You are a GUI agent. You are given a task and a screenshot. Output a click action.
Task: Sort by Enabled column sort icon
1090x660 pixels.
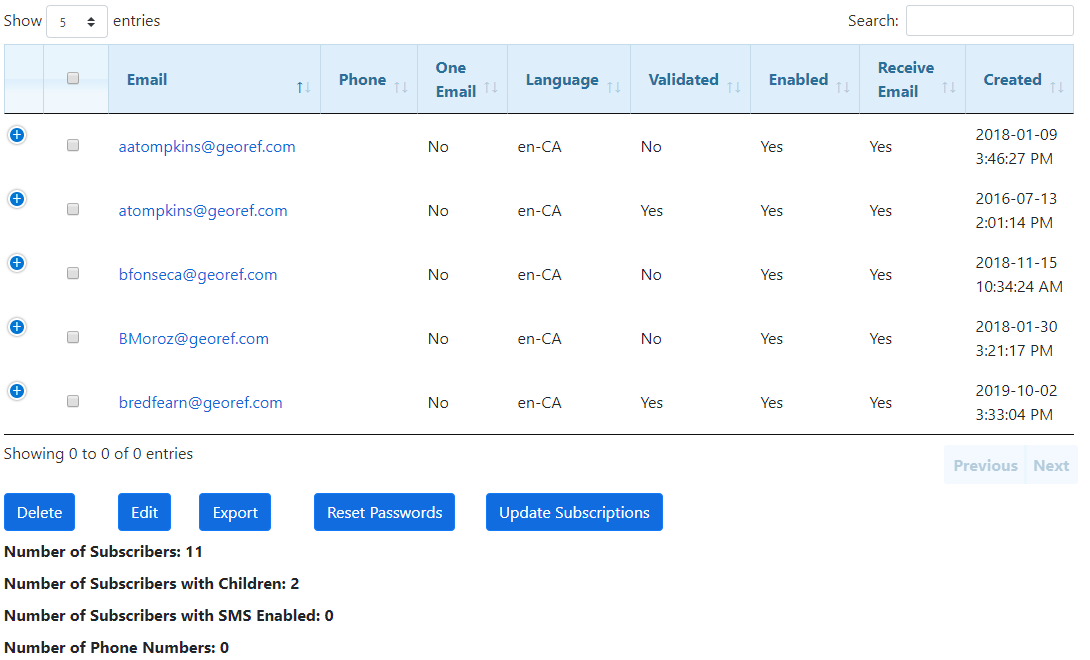pyautogui.click(x=843, y=88)
